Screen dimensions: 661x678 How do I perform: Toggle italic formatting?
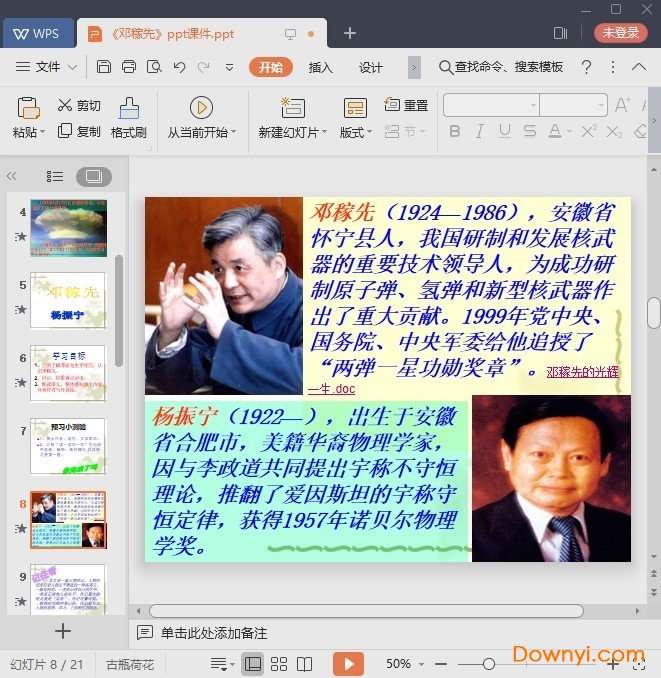click(479, 131)
